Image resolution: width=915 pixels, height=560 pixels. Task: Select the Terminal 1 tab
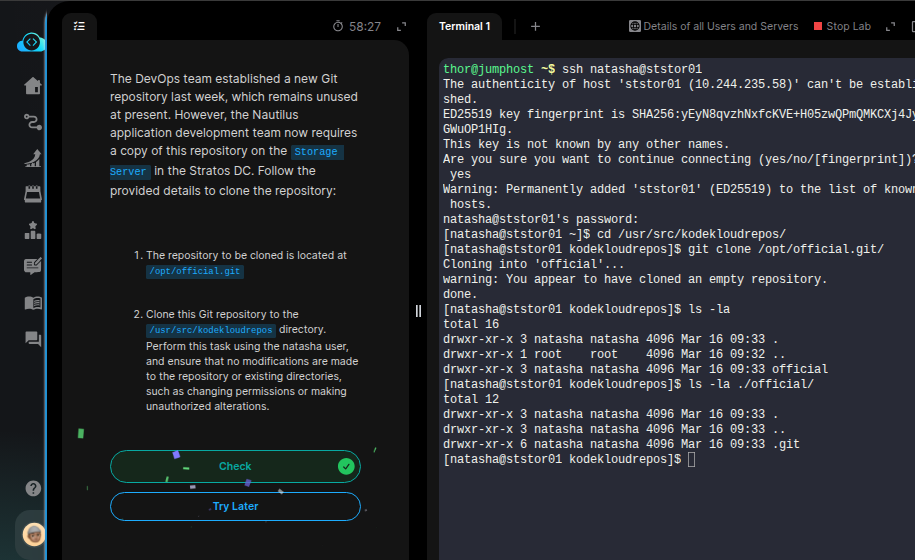465,26
